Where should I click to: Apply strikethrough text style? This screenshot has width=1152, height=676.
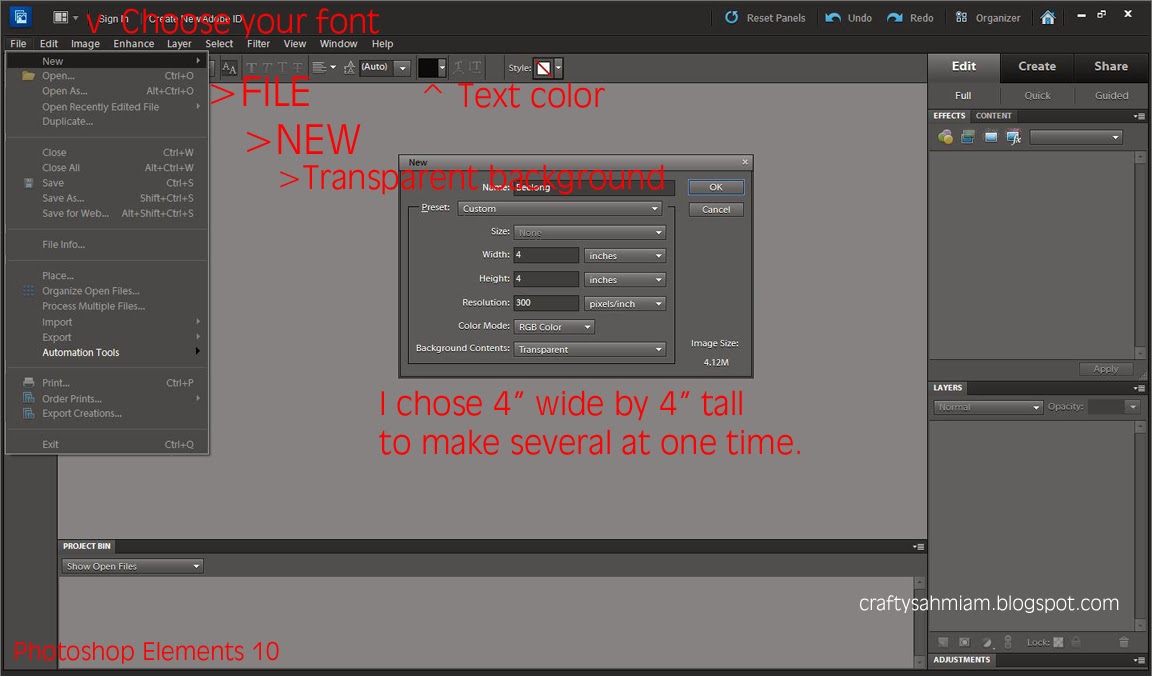pos(298,68)
